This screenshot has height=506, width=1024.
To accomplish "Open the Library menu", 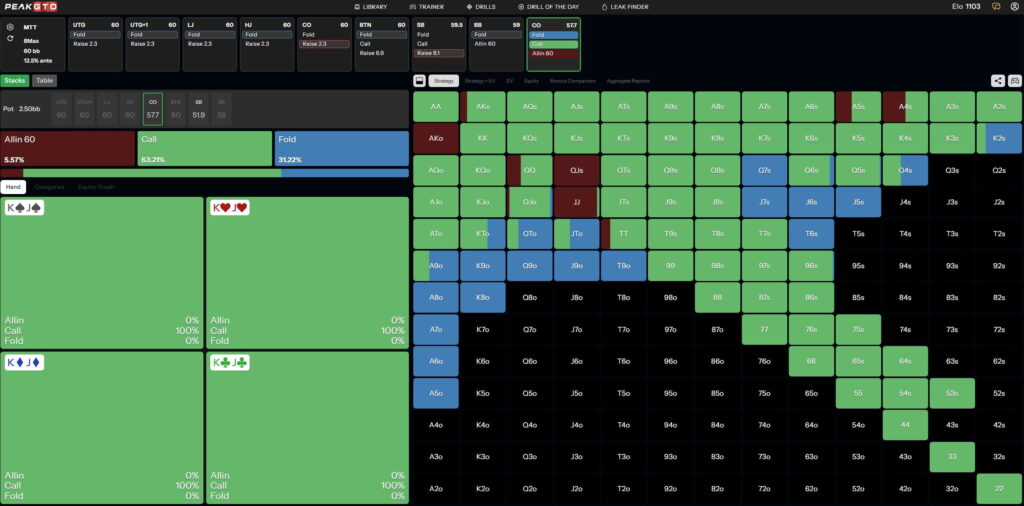I will tap(370, 7).
